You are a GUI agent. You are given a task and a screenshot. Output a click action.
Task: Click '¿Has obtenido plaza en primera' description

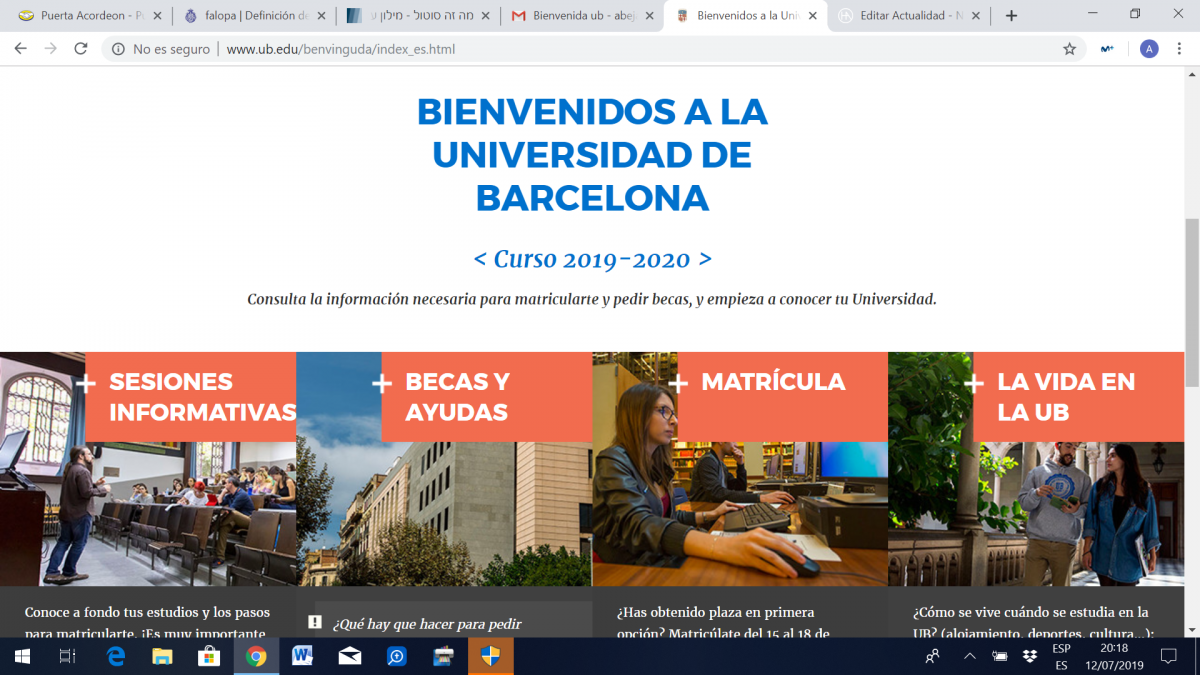click(723, 622)
